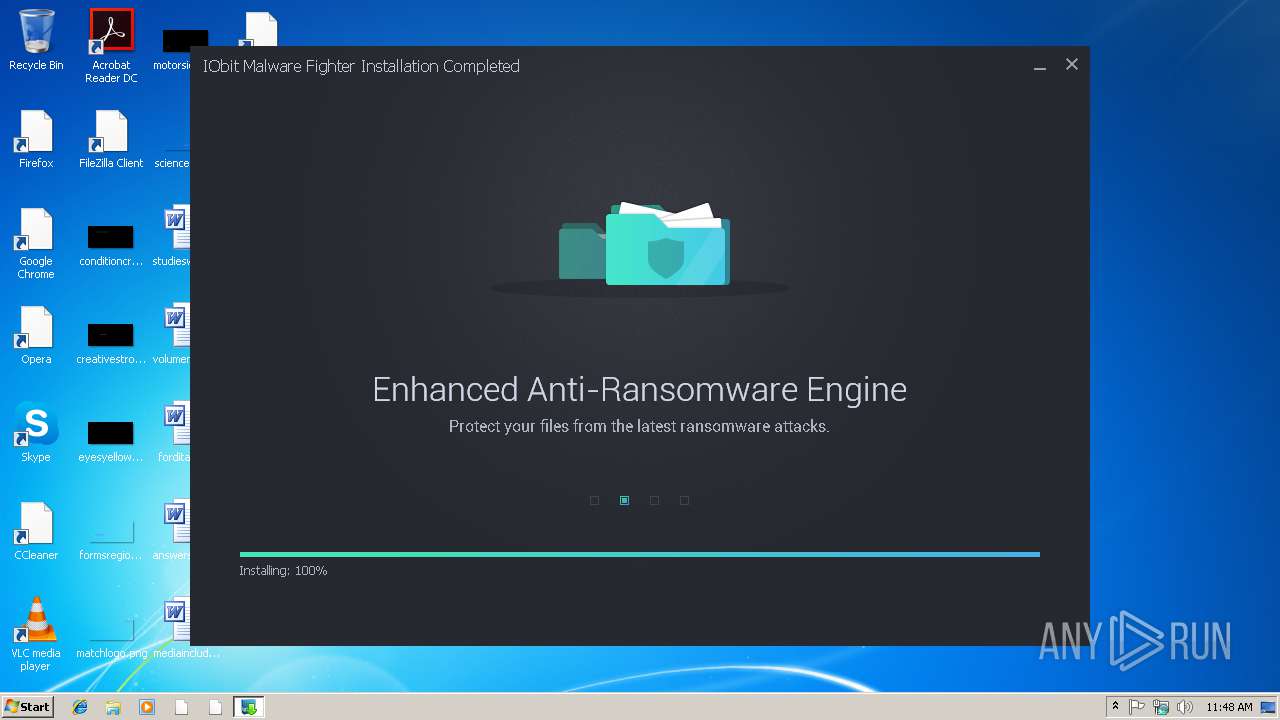1280x720 pixels.
Task: Select the creativestro... desktop file
Action: point(111,342)
